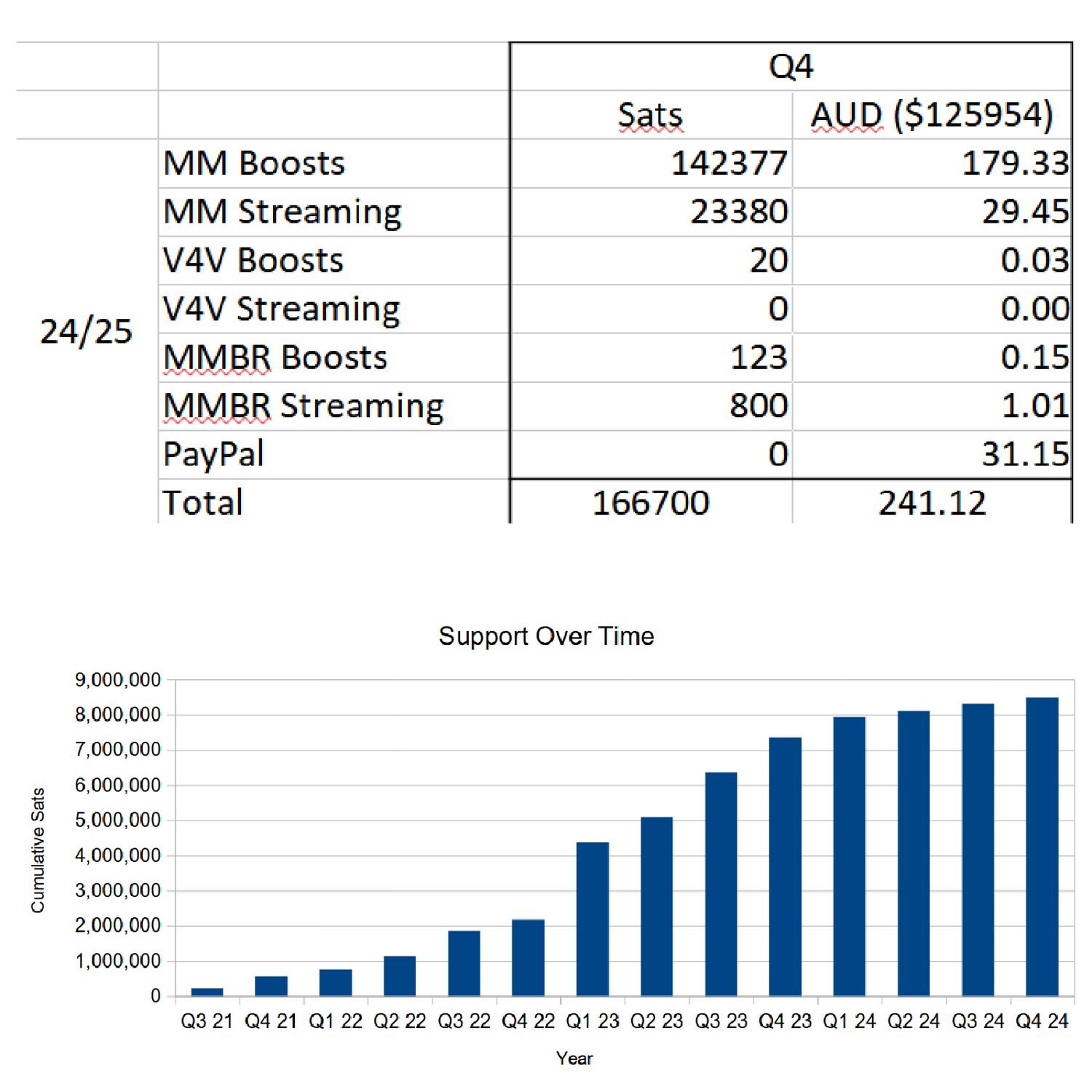The image size is (1092, 1092).
Task: Click the 142377 sats cell
Action: pos(651,163)
